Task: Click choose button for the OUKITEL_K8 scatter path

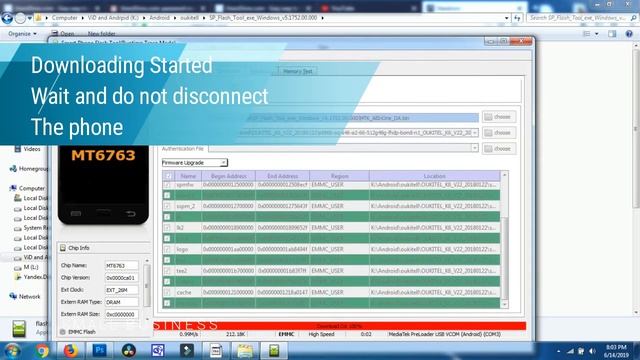Action: pyautogui.click(x=499, y=133)
